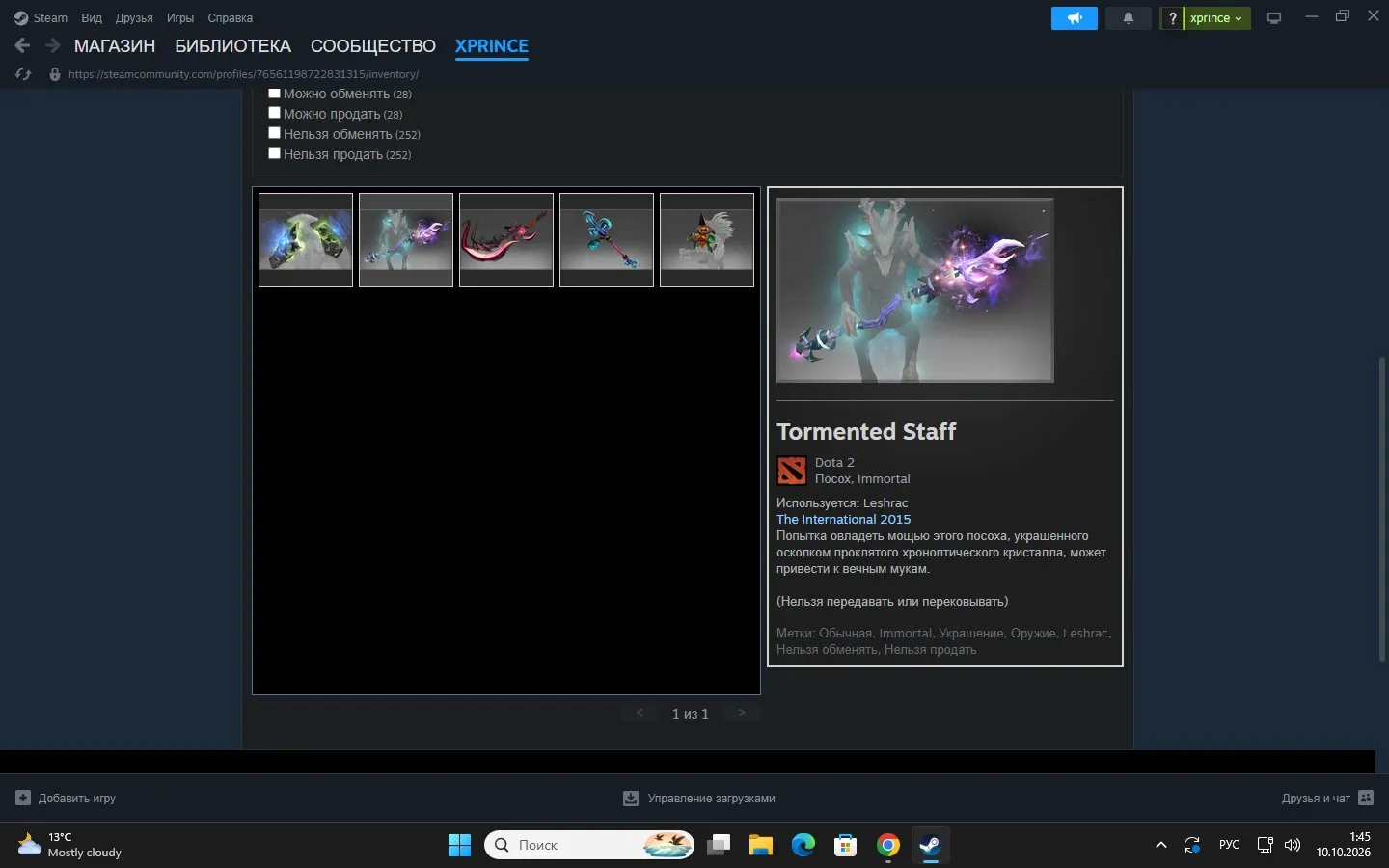The image size is (1389, 868).
Task: Go to next inventory page arrow
Action: [741, 713]
